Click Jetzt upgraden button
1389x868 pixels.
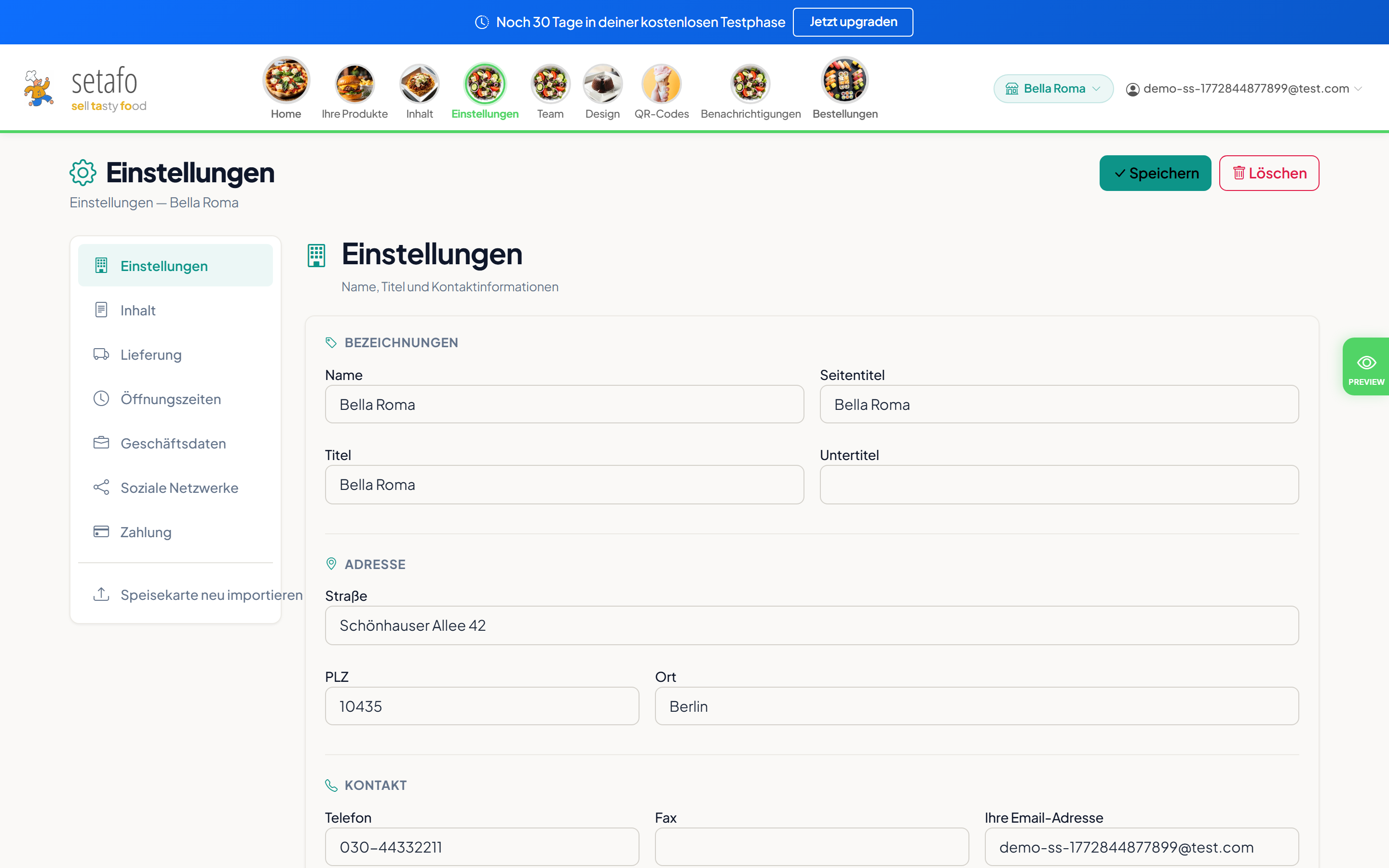pos(853,22)
